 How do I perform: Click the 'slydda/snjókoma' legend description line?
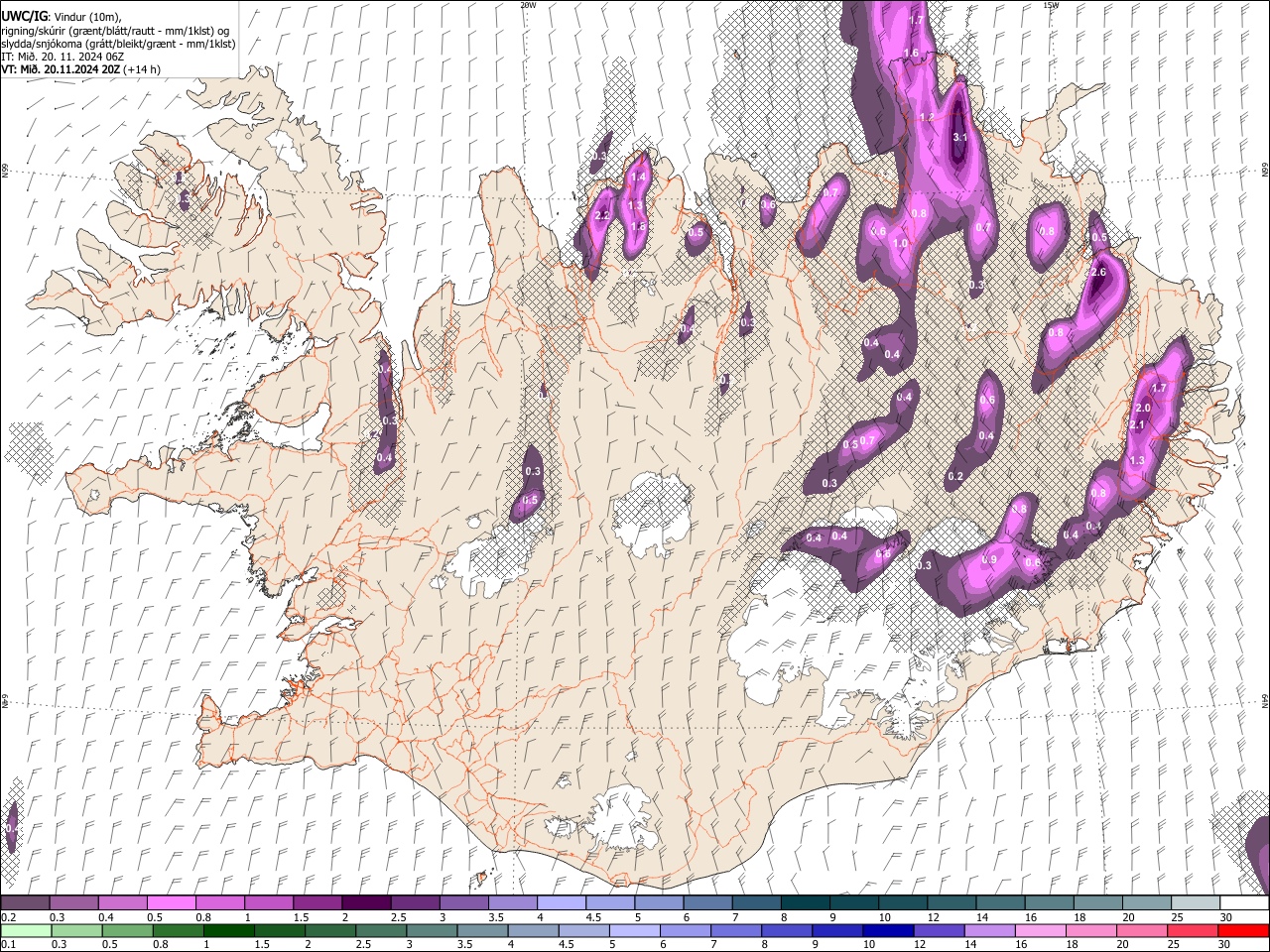(119, 44)
